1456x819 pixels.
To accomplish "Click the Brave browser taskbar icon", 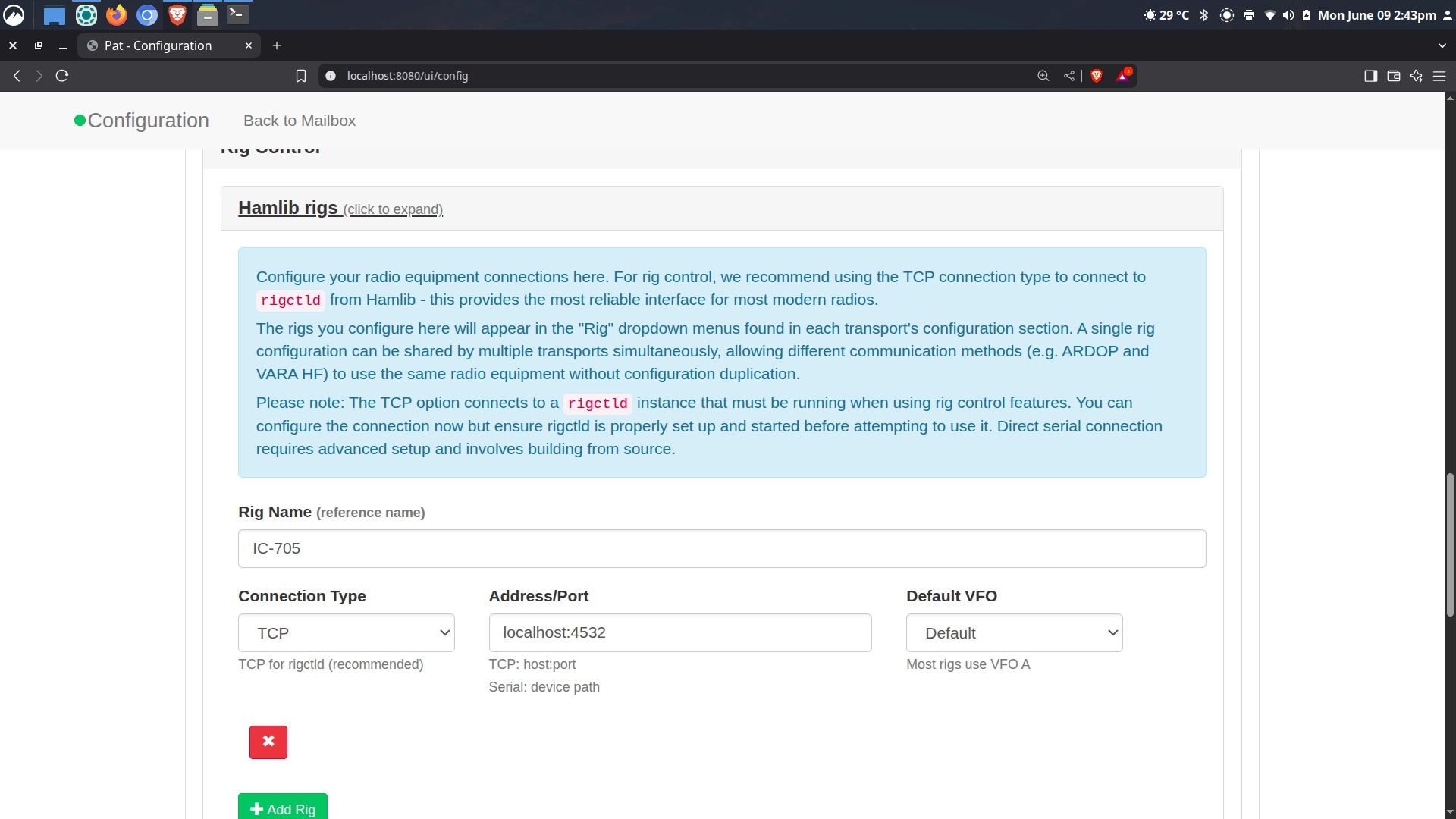I will pyautogui.click(x=177, y=15).
